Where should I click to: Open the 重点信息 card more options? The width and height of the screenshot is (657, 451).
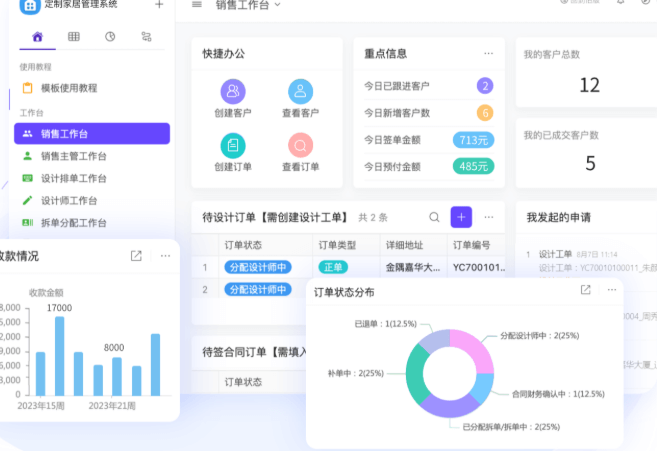click(x=488, y=54)
